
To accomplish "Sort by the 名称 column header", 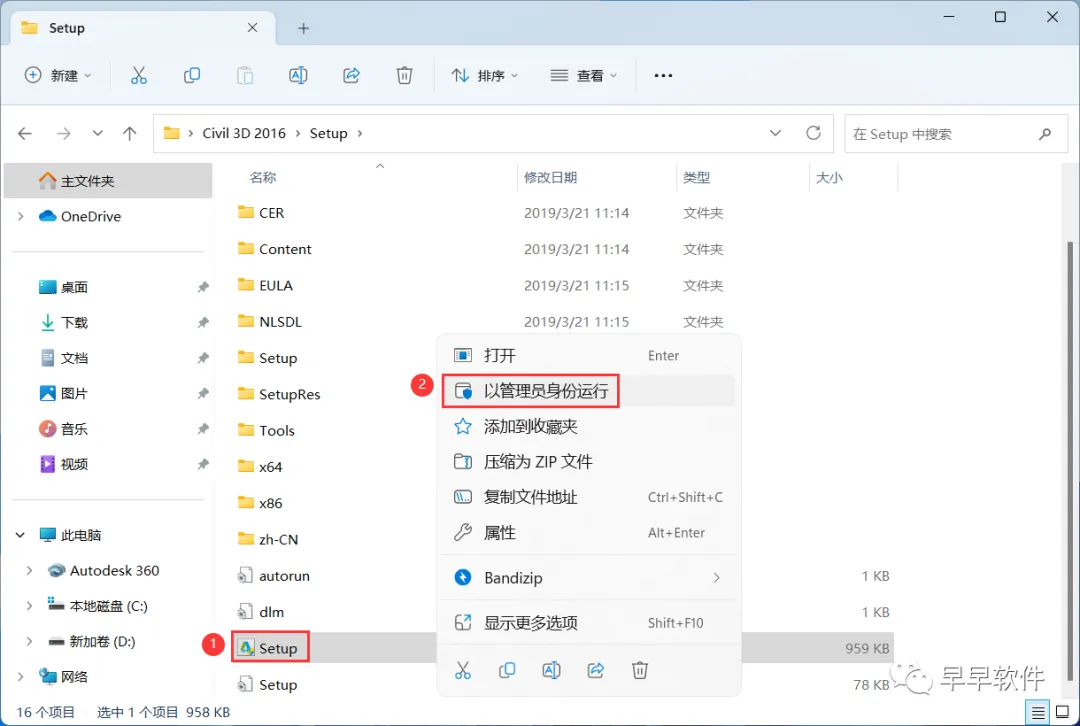I will 262,178.
